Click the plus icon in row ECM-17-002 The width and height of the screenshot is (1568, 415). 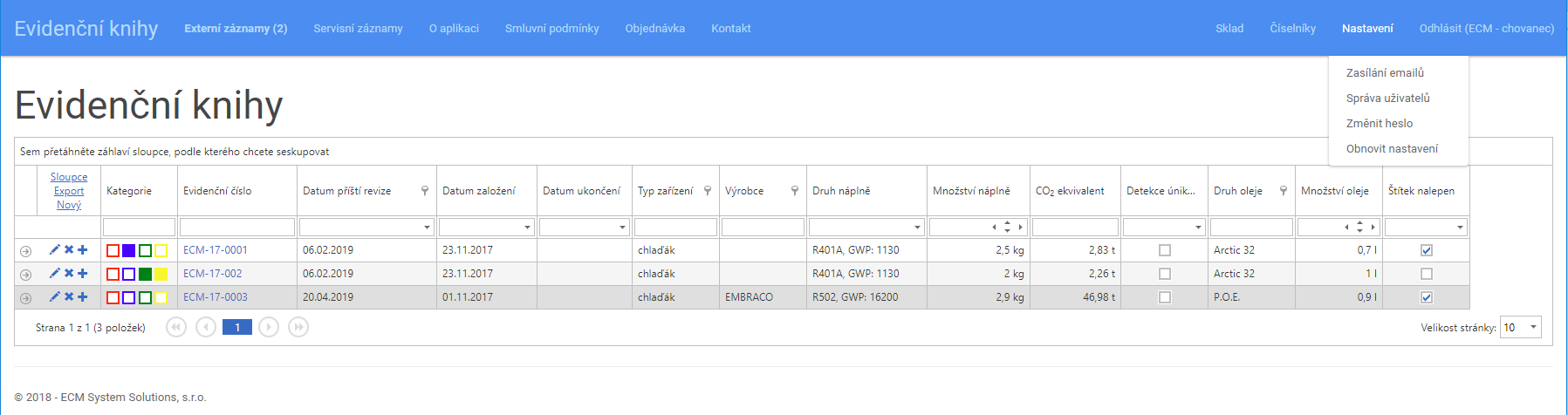tap(83, 273)
